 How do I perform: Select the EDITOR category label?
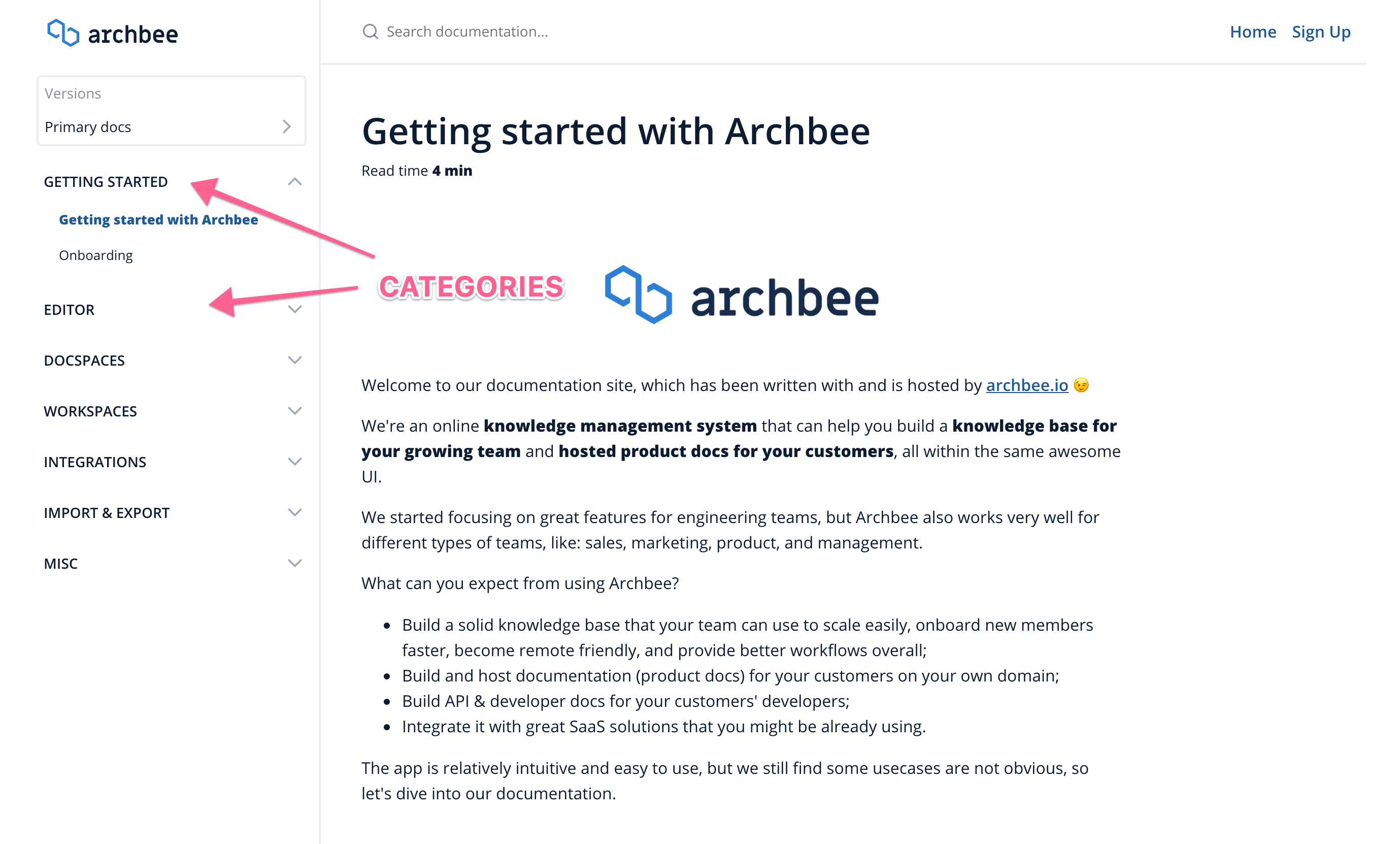(x=70, y=310)
